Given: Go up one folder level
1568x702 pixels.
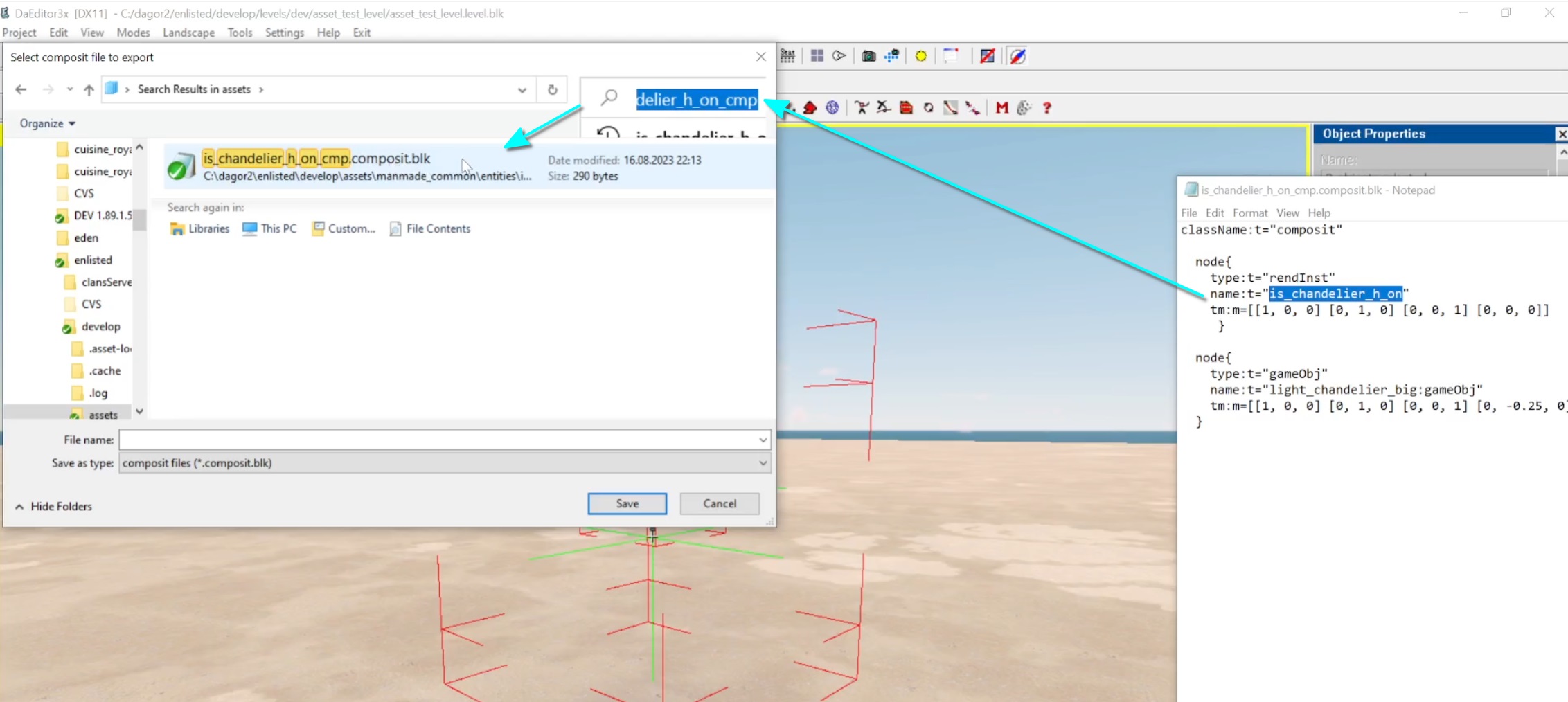Looking at the screenshot, I should pos(89,89).
